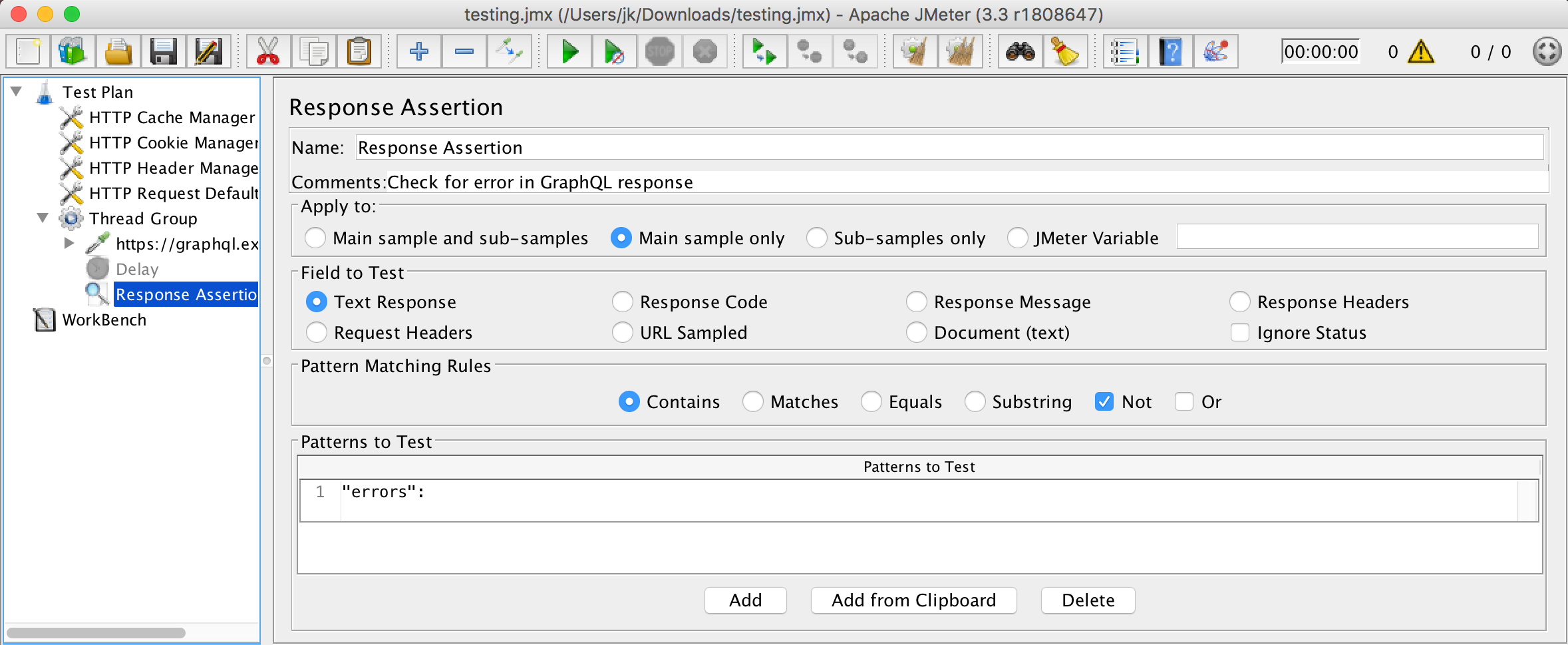This screenshot has width=1568, height=645.
Task: Expand the https://graphql sampler node
Action: pyautogui.click(x=69, y=244)
